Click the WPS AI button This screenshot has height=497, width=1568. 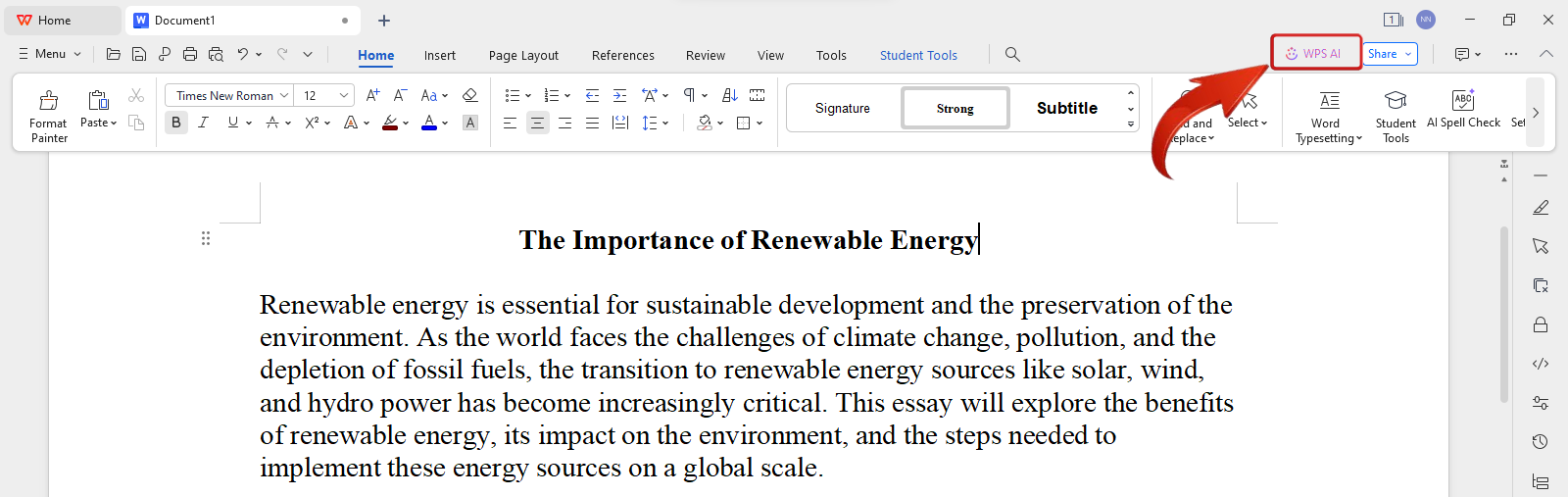click(1315, 54)
